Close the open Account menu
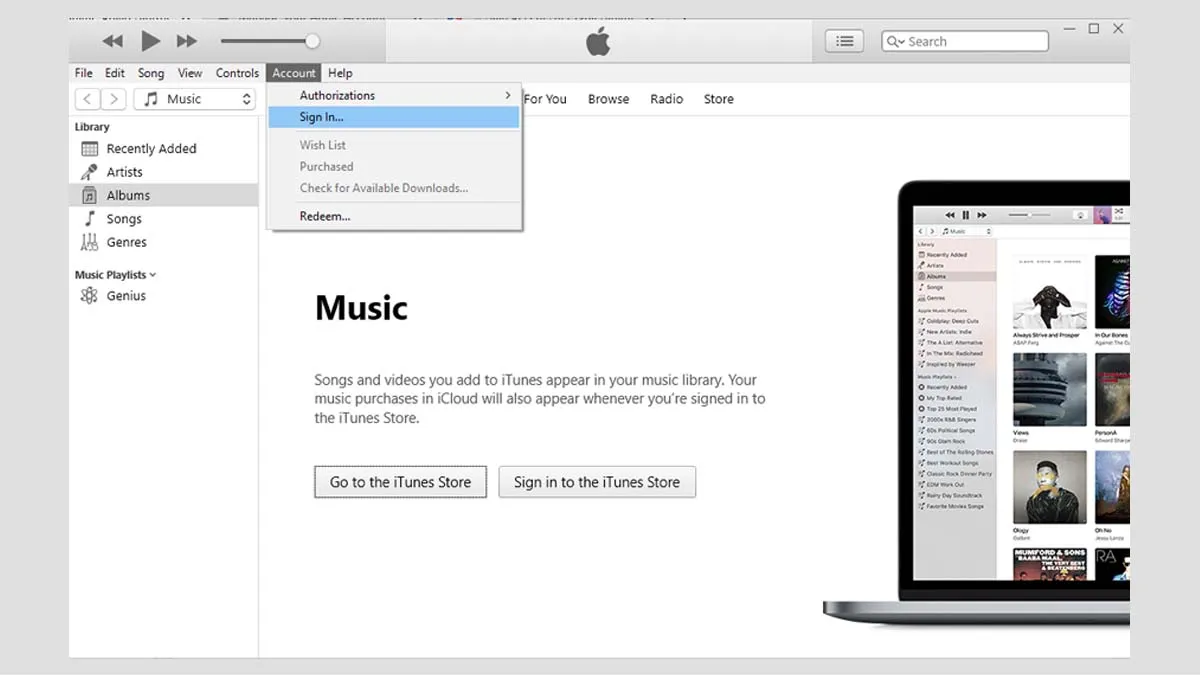 pos(294,73)
